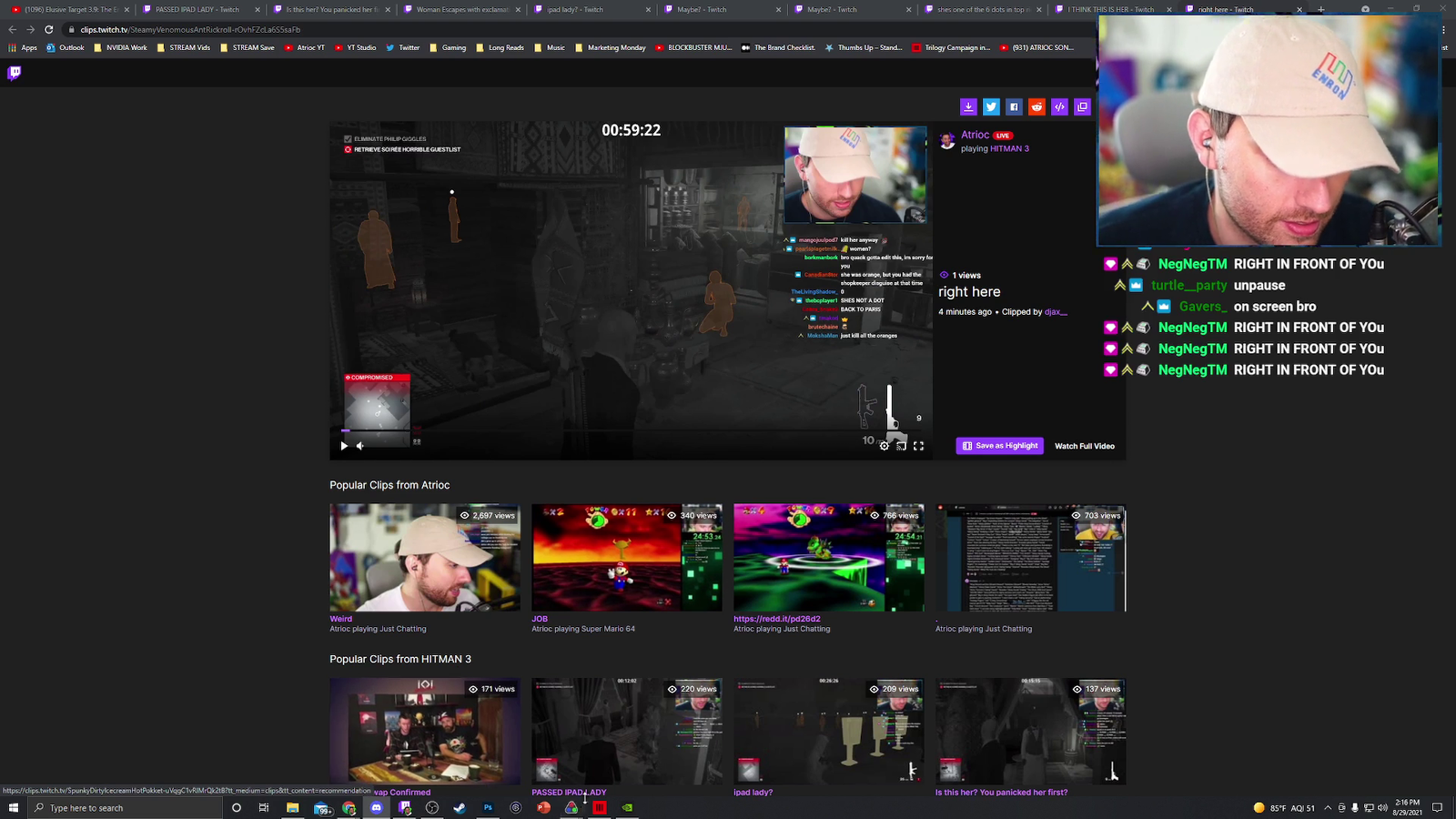
Task: Open the 703 views Just Chatting clip
Action: [x=1031, y=558]
